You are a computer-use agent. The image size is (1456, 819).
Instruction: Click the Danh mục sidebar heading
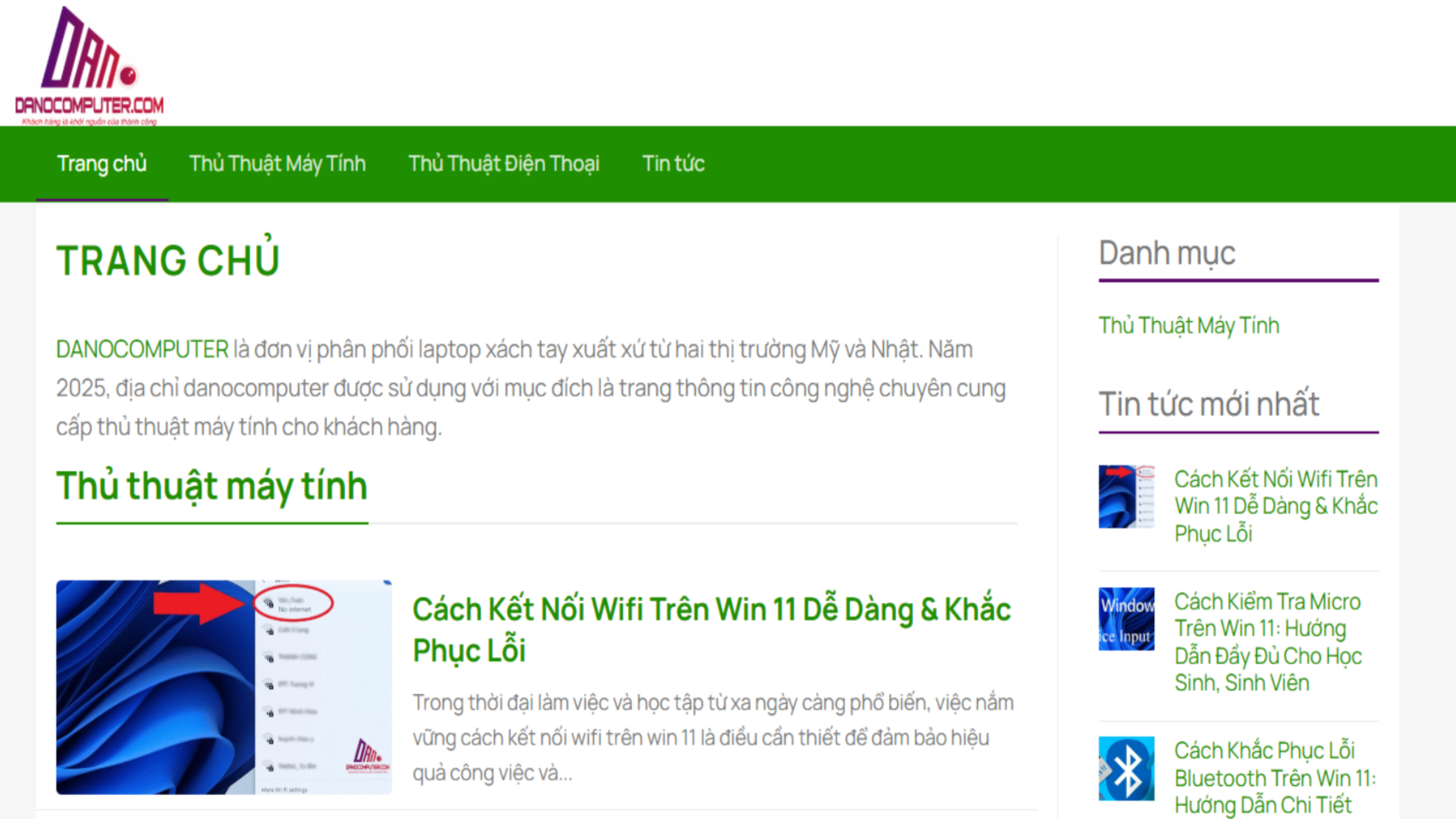pyautogui.click(x=1167, y=254)
